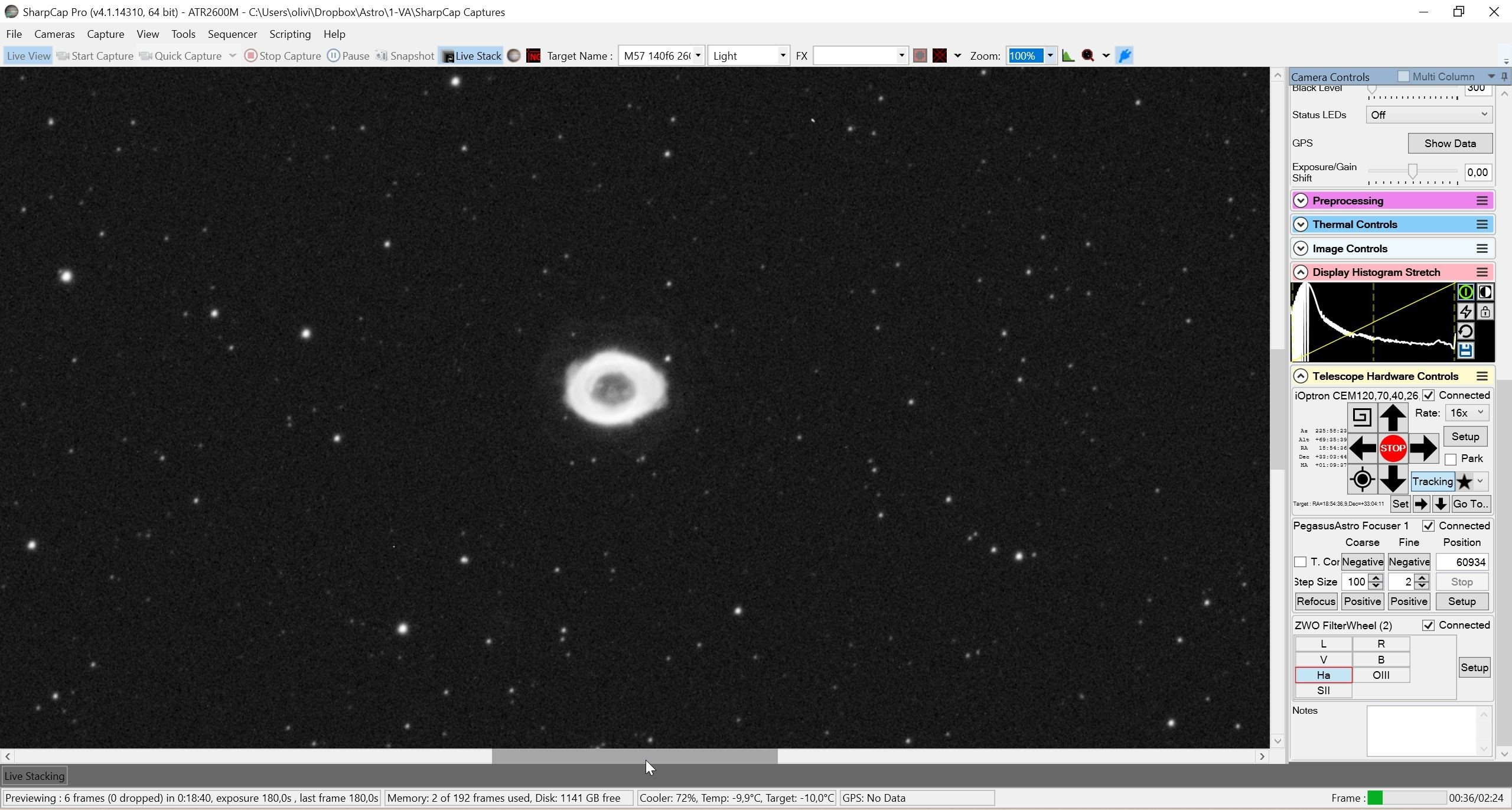
Task: Open the image histogram toolbar icon
Action: tap(1068, 56)
